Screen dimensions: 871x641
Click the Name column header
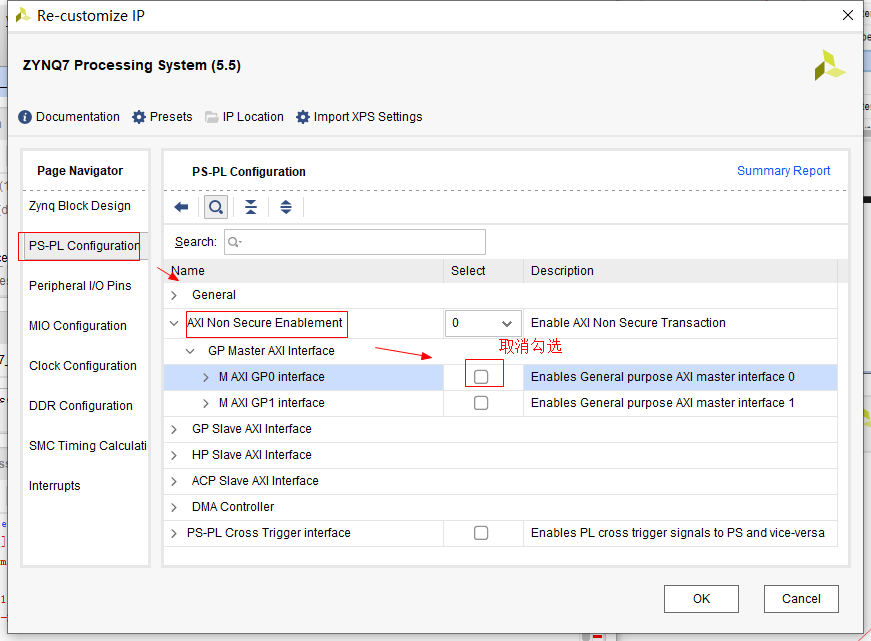[x=188, y=271]
